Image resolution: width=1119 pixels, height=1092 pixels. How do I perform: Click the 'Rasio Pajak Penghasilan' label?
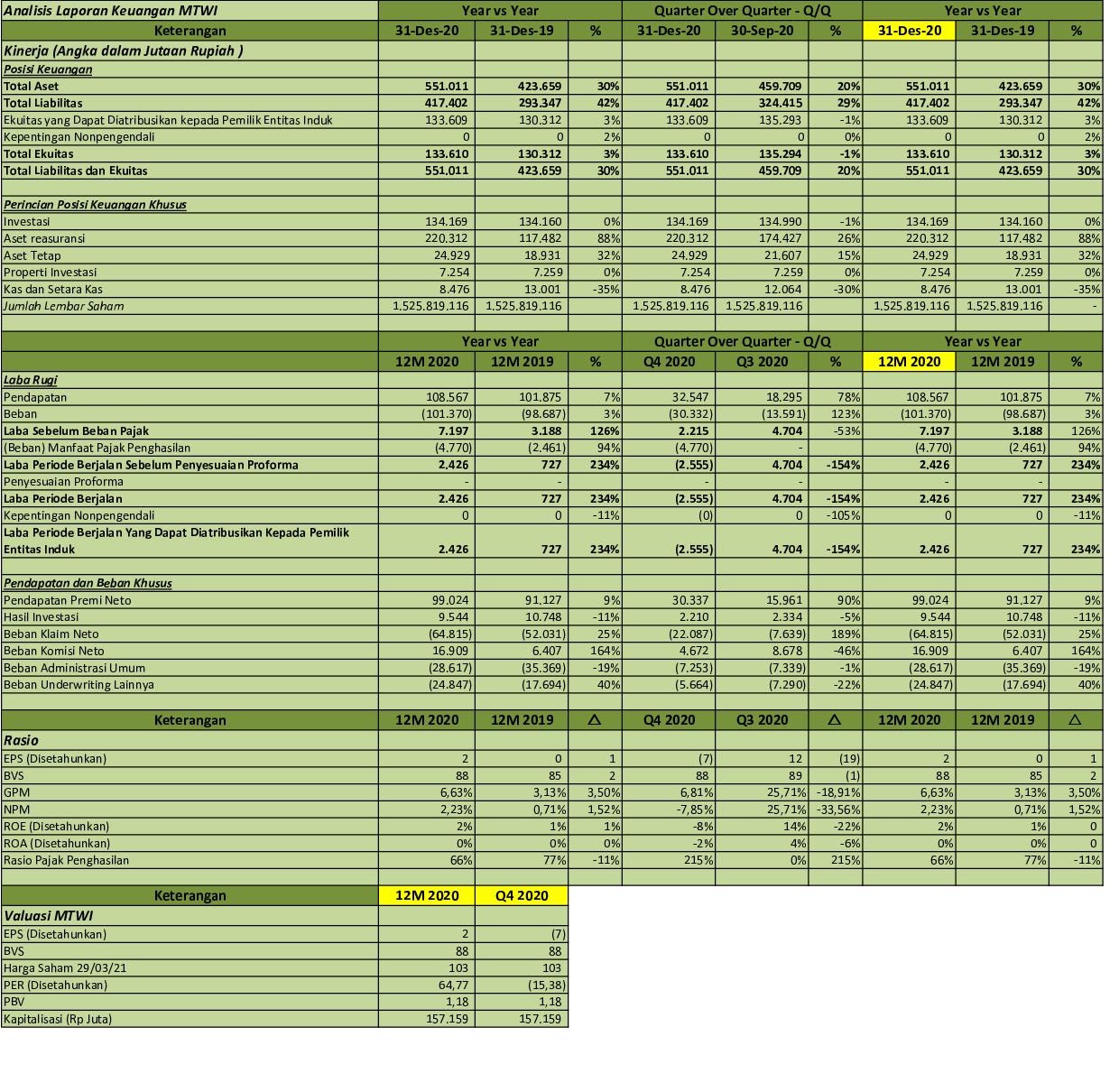67,860
